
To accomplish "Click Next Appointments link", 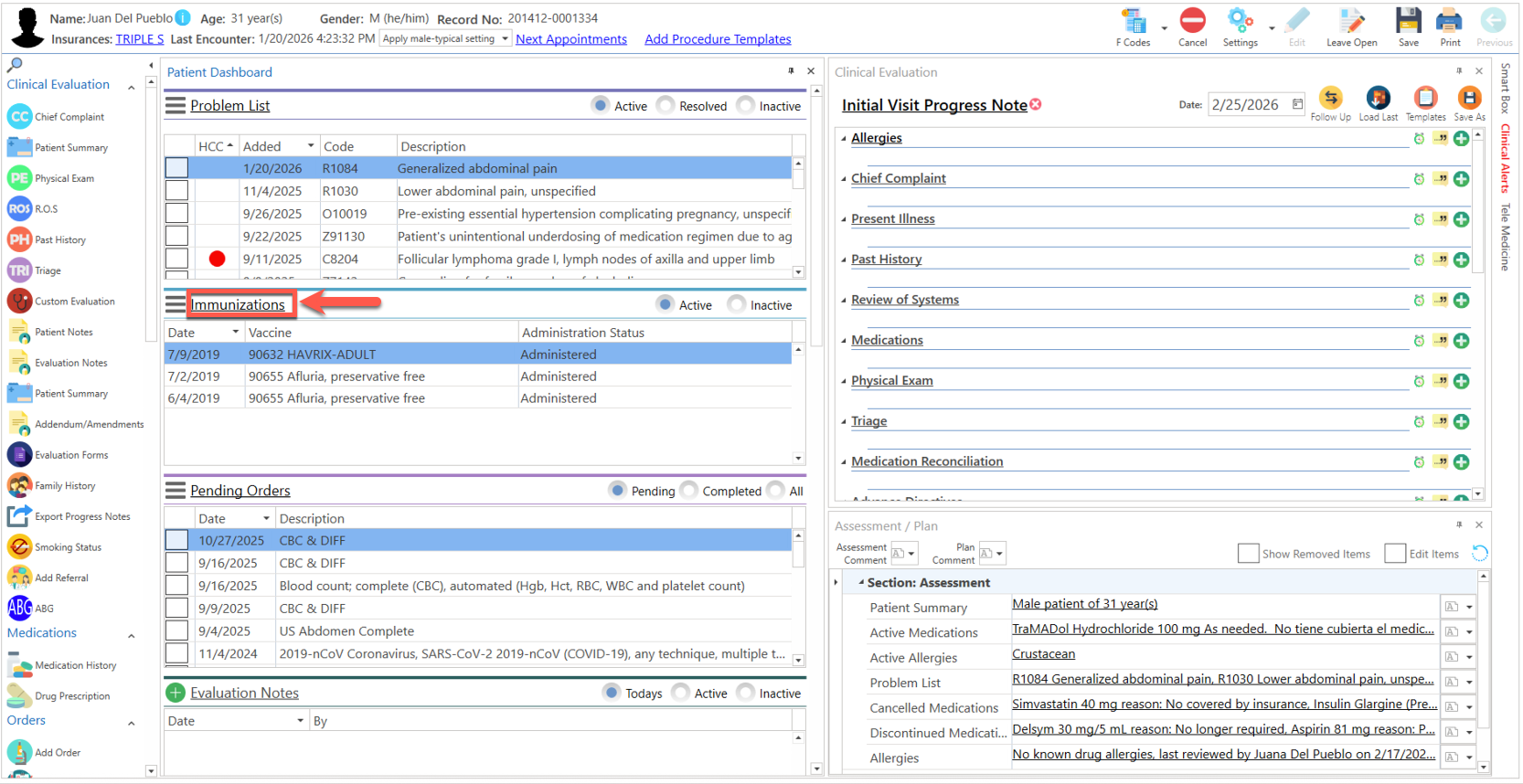I will click(x=571, y=38).
